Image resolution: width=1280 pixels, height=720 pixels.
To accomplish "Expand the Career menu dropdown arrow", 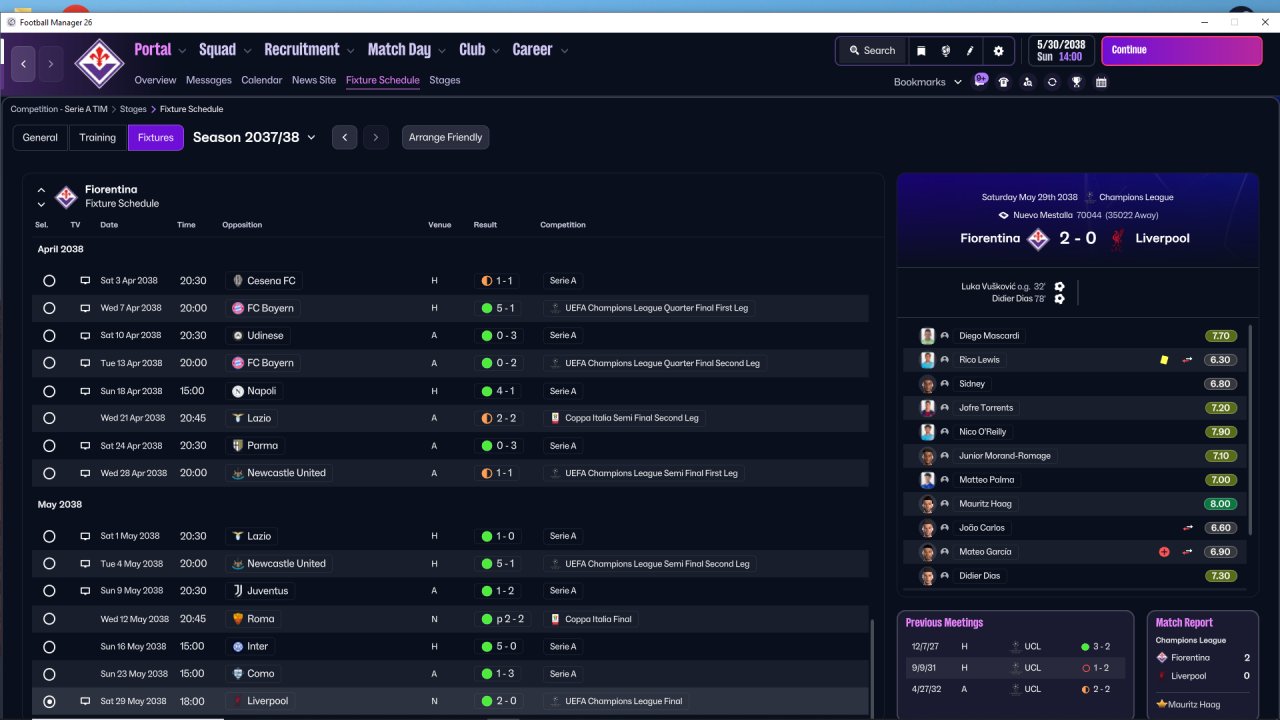I will pos(564,50).
